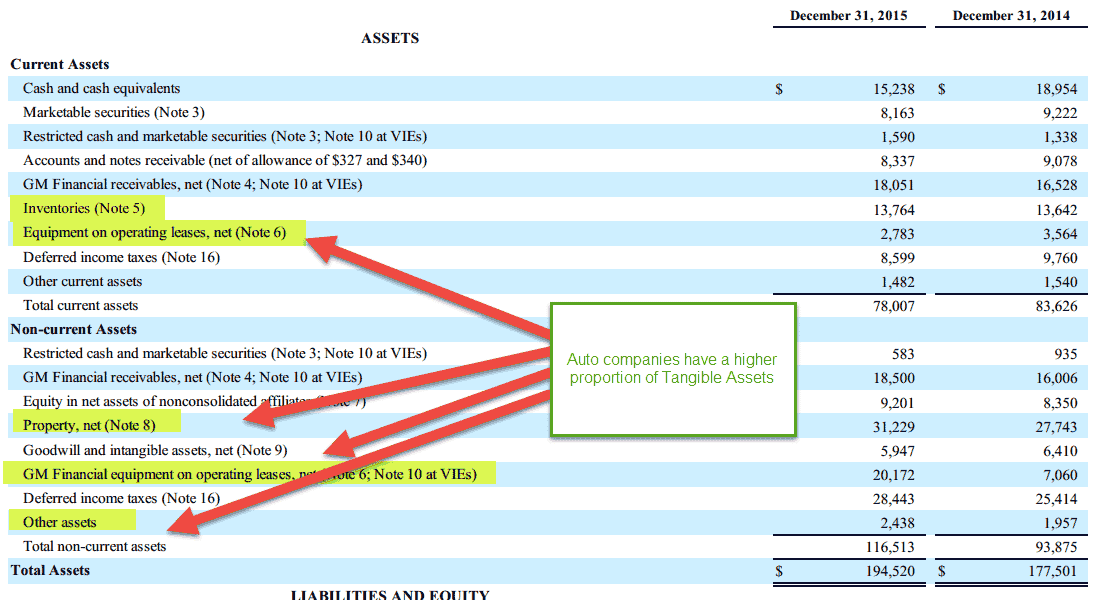Click the 'December 31, 2014' column header
Screen dimensions: 1111x600
[x=1011, y=16]
